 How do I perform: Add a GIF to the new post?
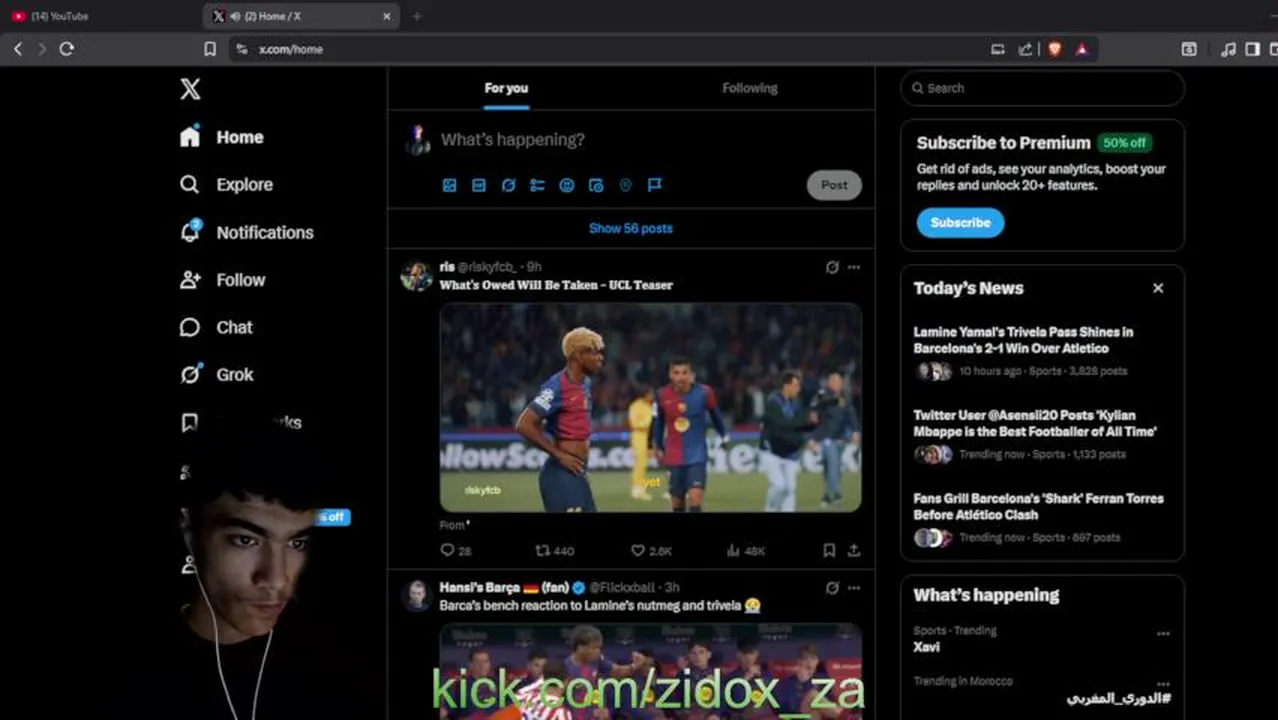click(x=479, y=185)
